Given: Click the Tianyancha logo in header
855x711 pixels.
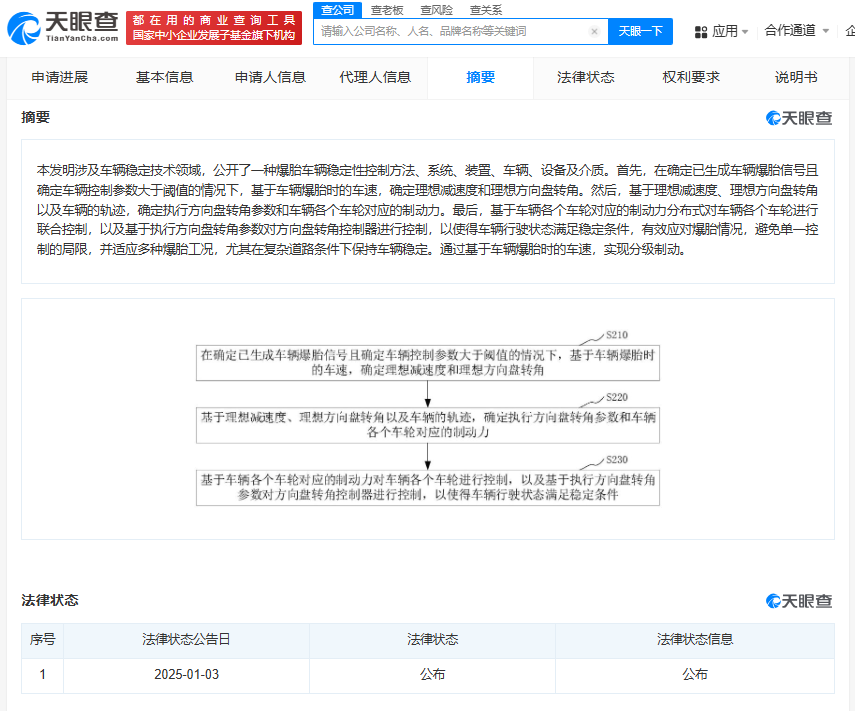Looking at the screenshot, I should click(62, 28).
